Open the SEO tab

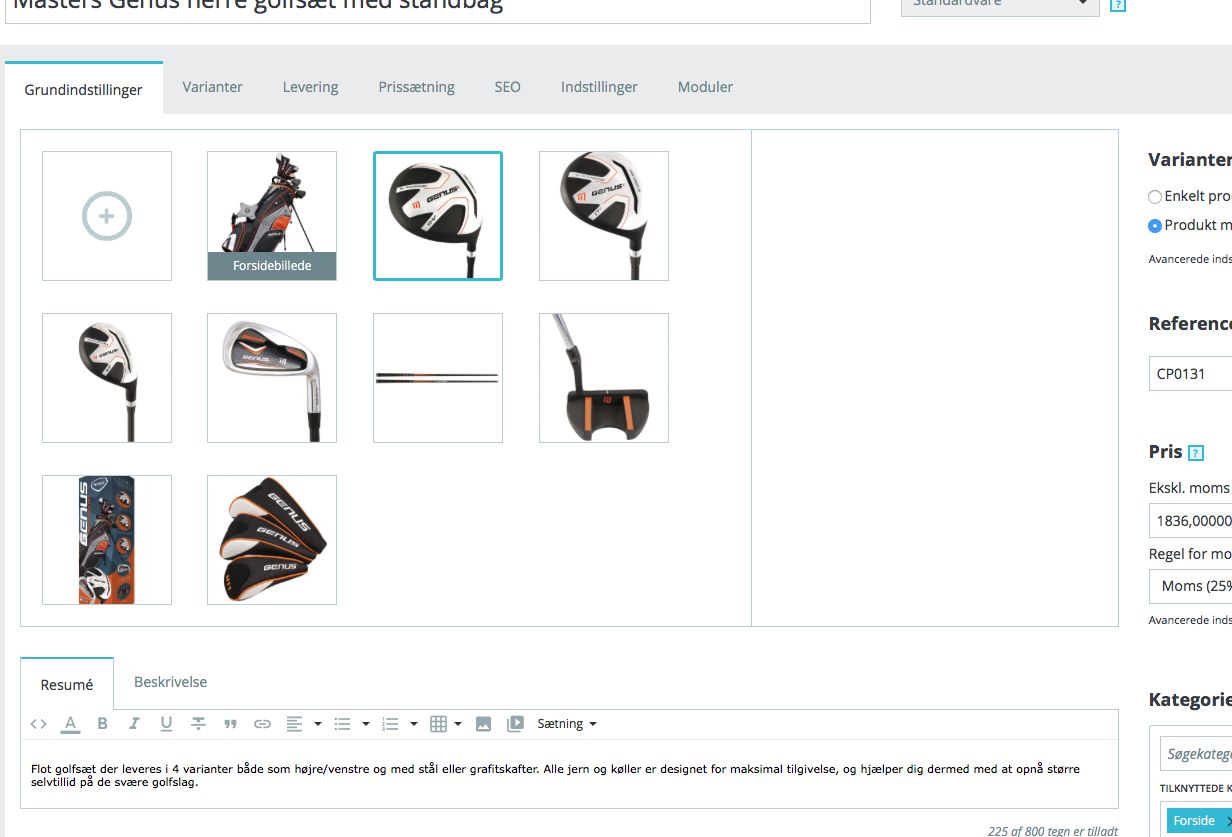pyautogui.click(x=507, y=87)
